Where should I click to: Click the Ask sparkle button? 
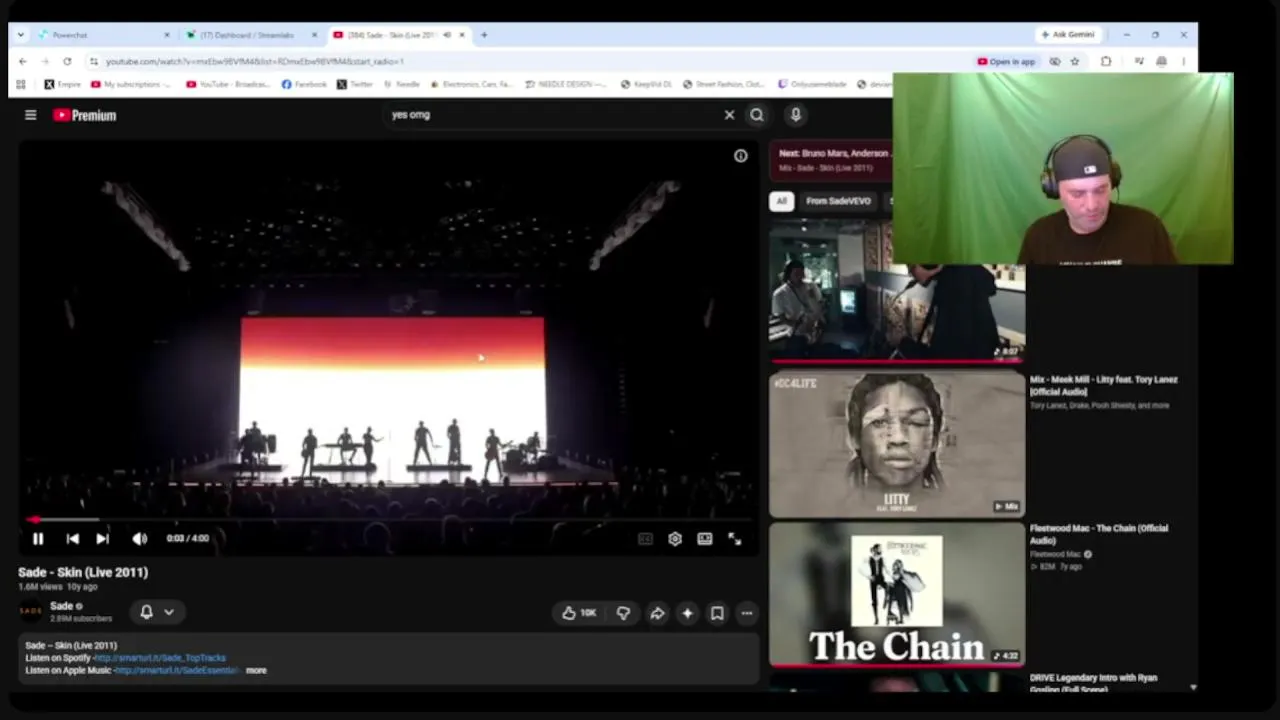tap(687, 613)
